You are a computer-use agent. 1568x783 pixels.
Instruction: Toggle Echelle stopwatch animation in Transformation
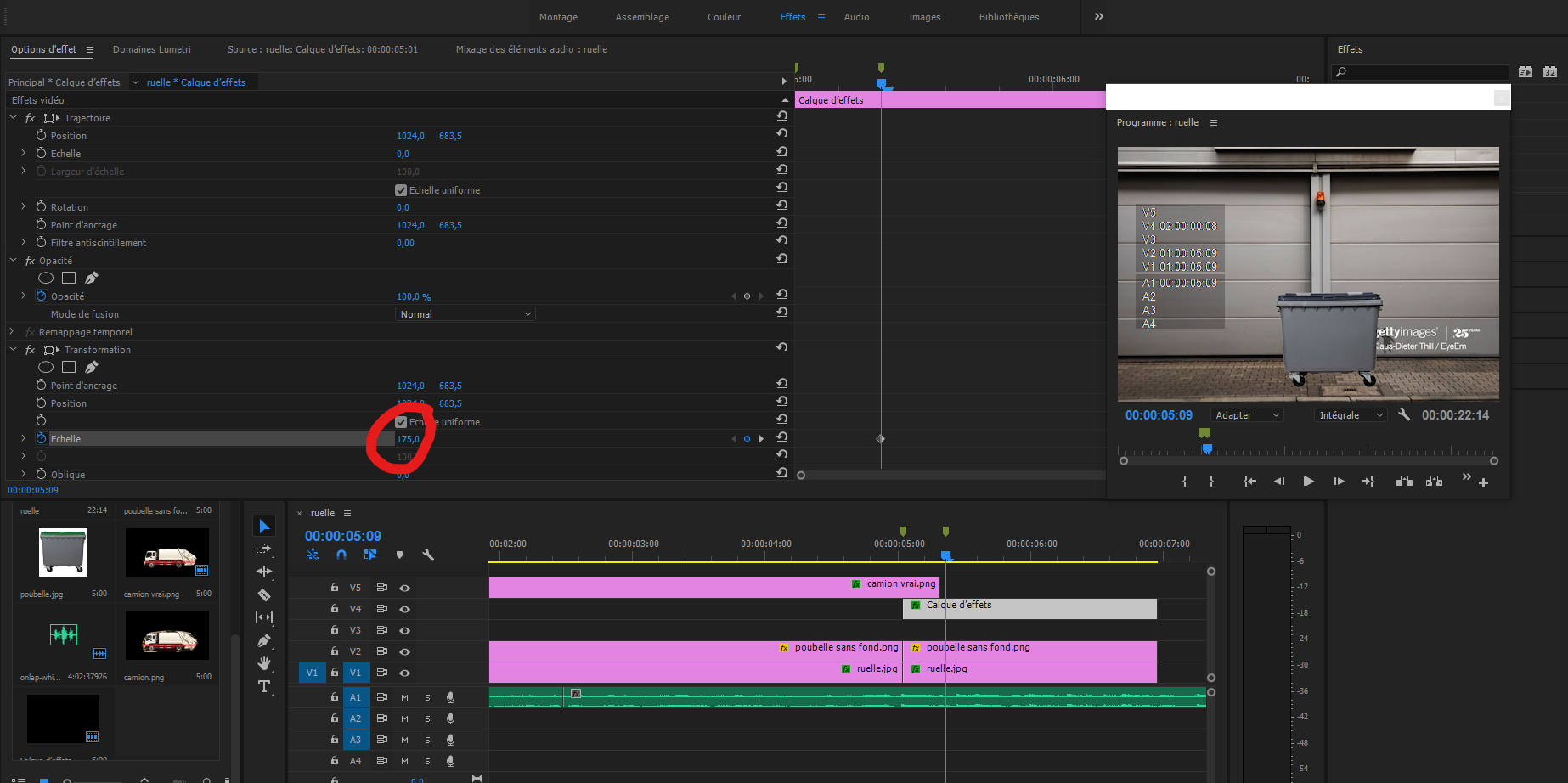click(41, 438)
